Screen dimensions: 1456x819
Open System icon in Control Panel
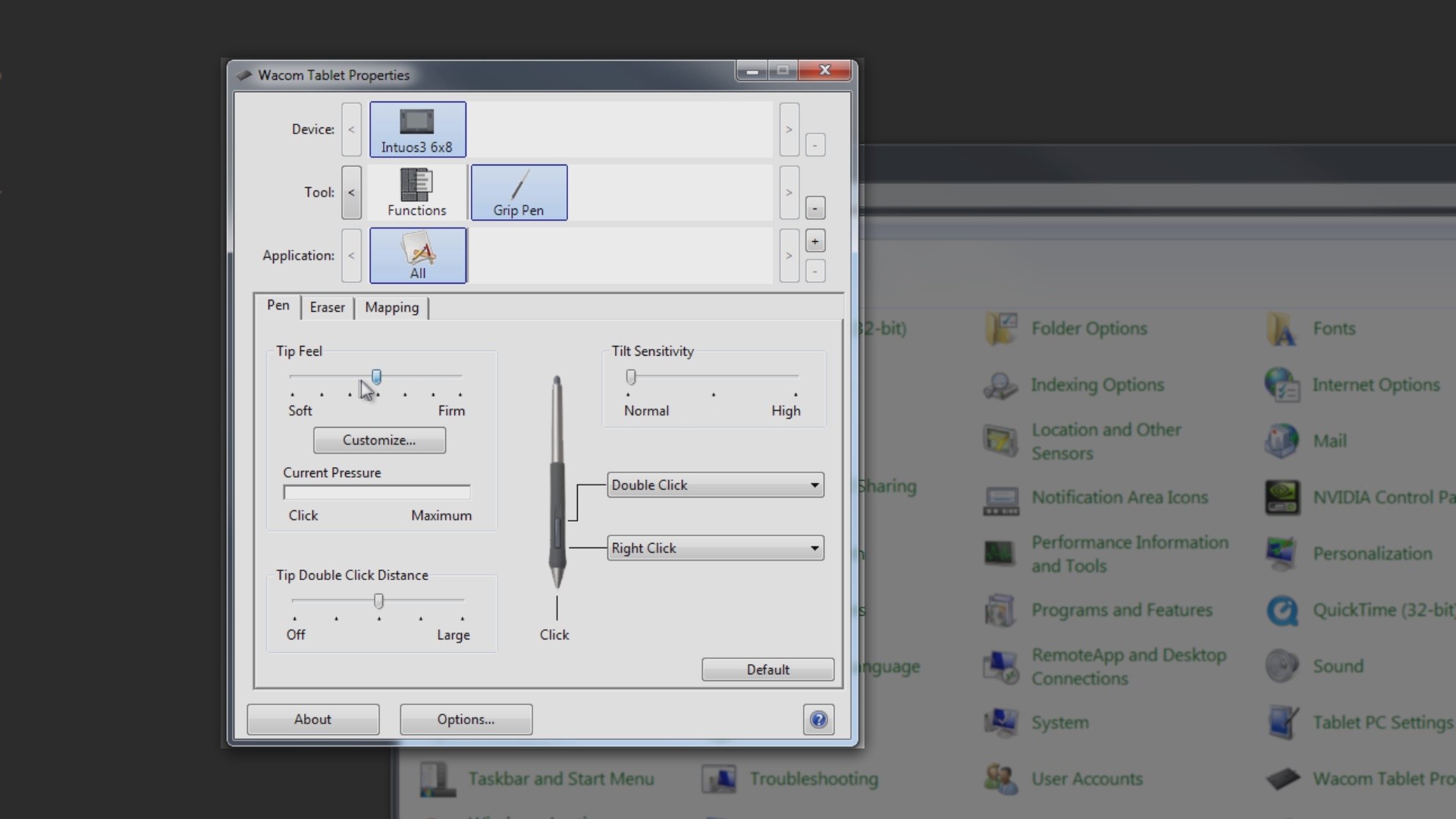click(x=1001, y=723)
